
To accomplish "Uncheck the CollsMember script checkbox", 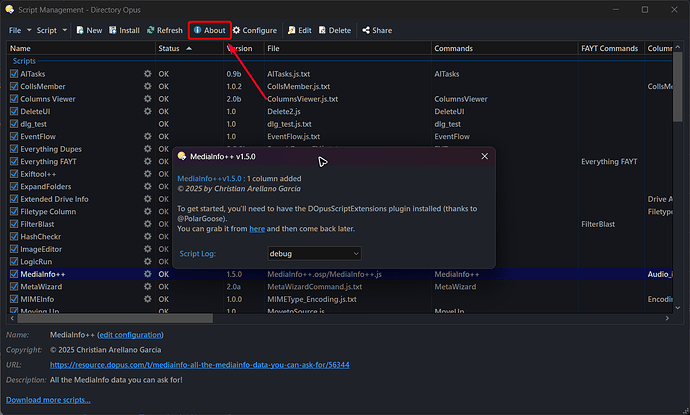I will pos(14,86).
